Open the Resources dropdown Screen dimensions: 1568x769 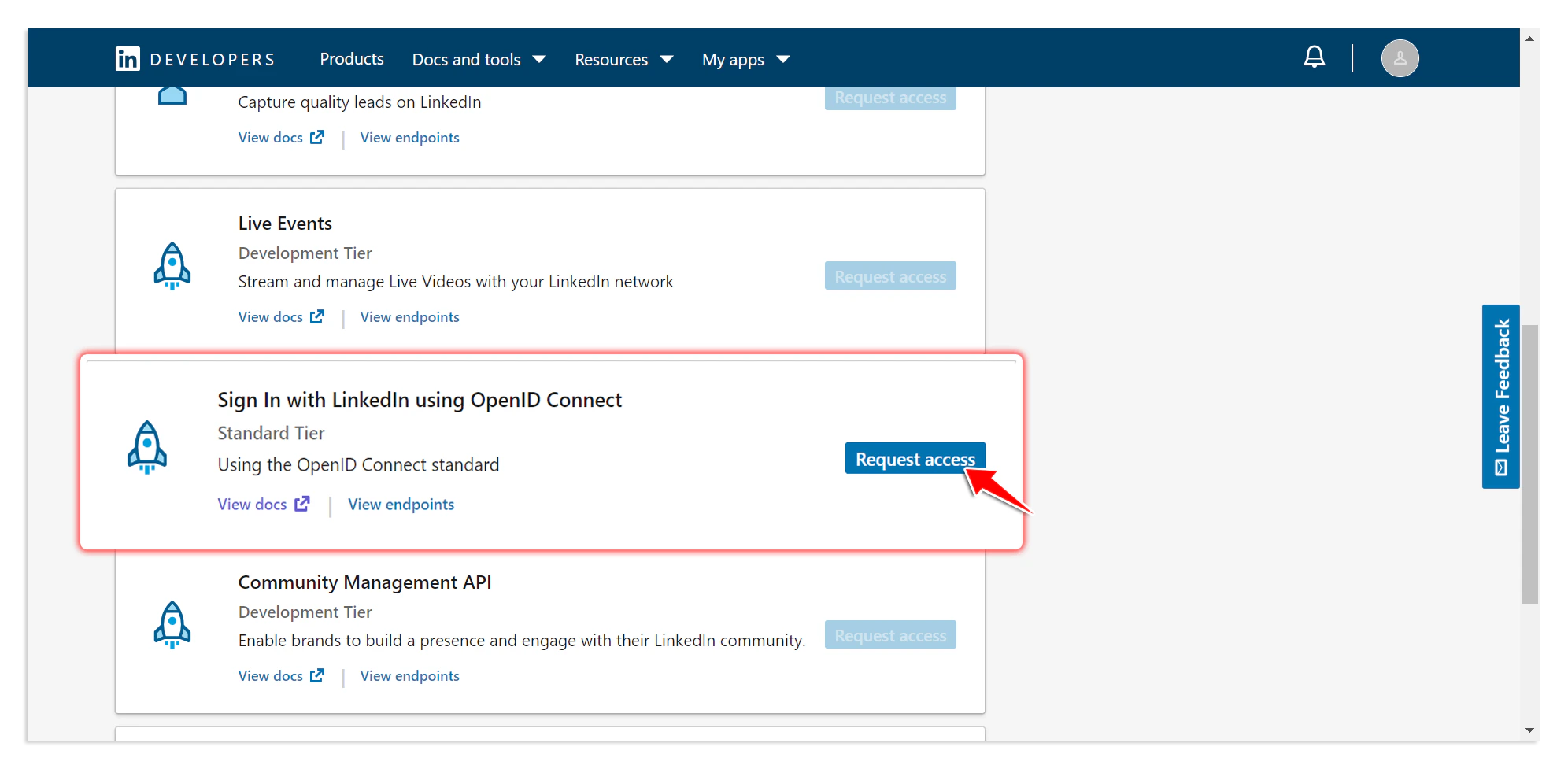[x=623, y=59]
